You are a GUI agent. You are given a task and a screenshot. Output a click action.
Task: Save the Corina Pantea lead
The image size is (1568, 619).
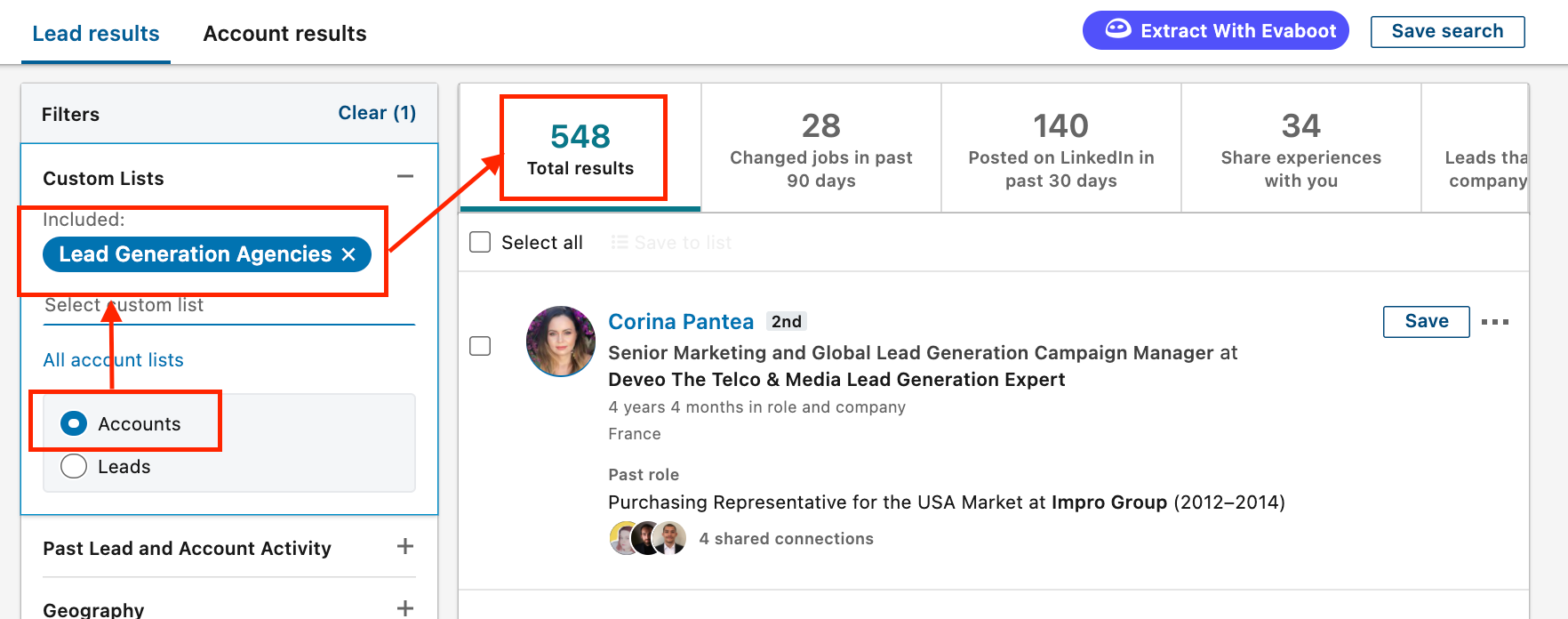(1427, 321)
